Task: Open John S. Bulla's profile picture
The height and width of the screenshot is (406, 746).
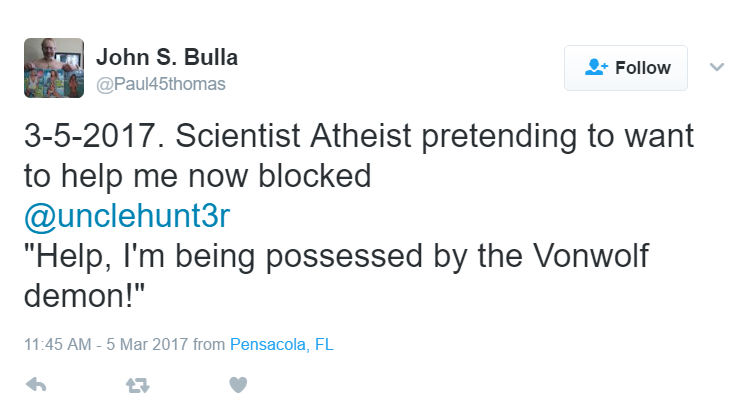Action: [54, 68]
